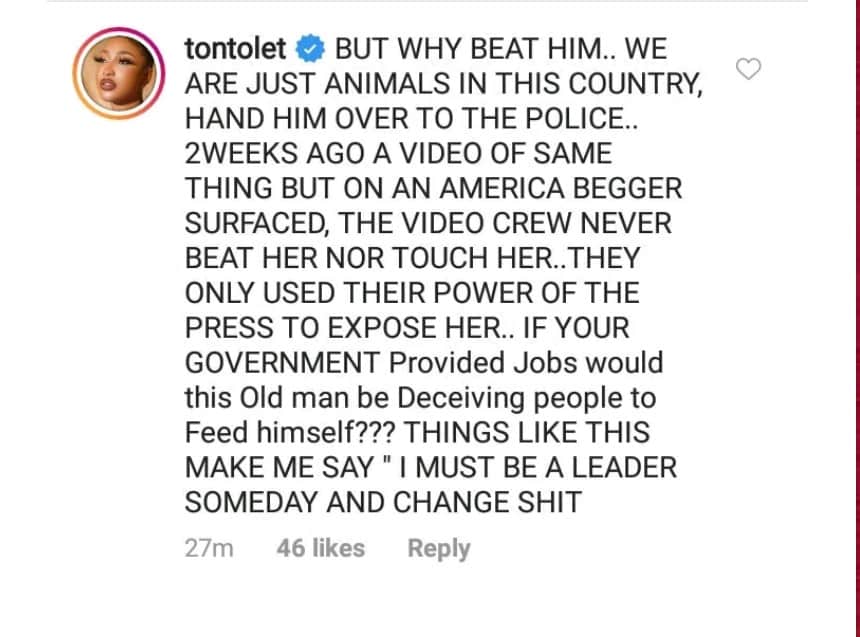Open the tontolet username link
This screenshot has height=637, width=860.
pos(235,49)
